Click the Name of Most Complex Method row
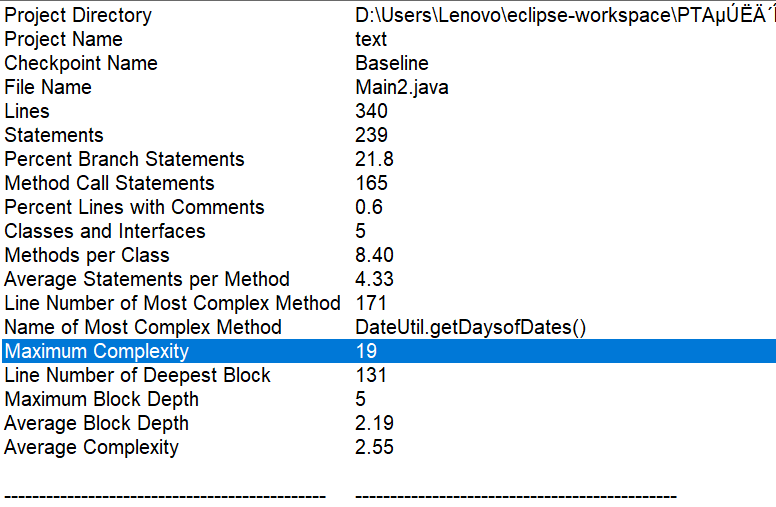The image size is (776, 507). tap(143, 327)
